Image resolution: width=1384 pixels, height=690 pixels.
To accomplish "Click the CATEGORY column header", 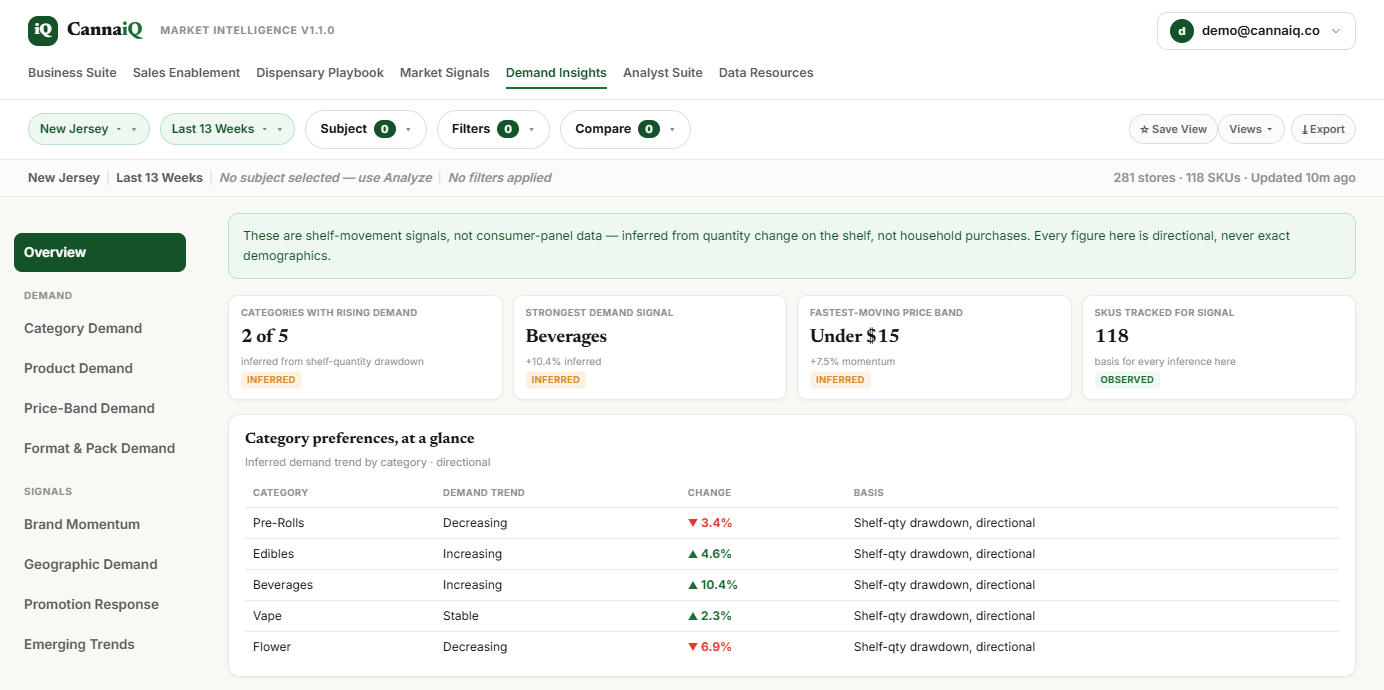I will 280,493.
